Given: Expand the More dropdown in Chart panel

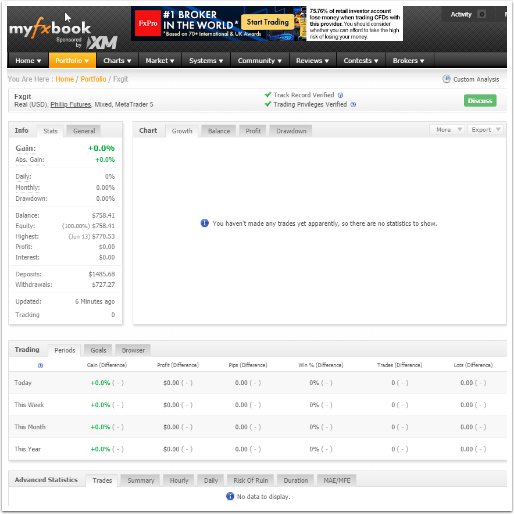Looking at the screenshot, I should [447, 130].
